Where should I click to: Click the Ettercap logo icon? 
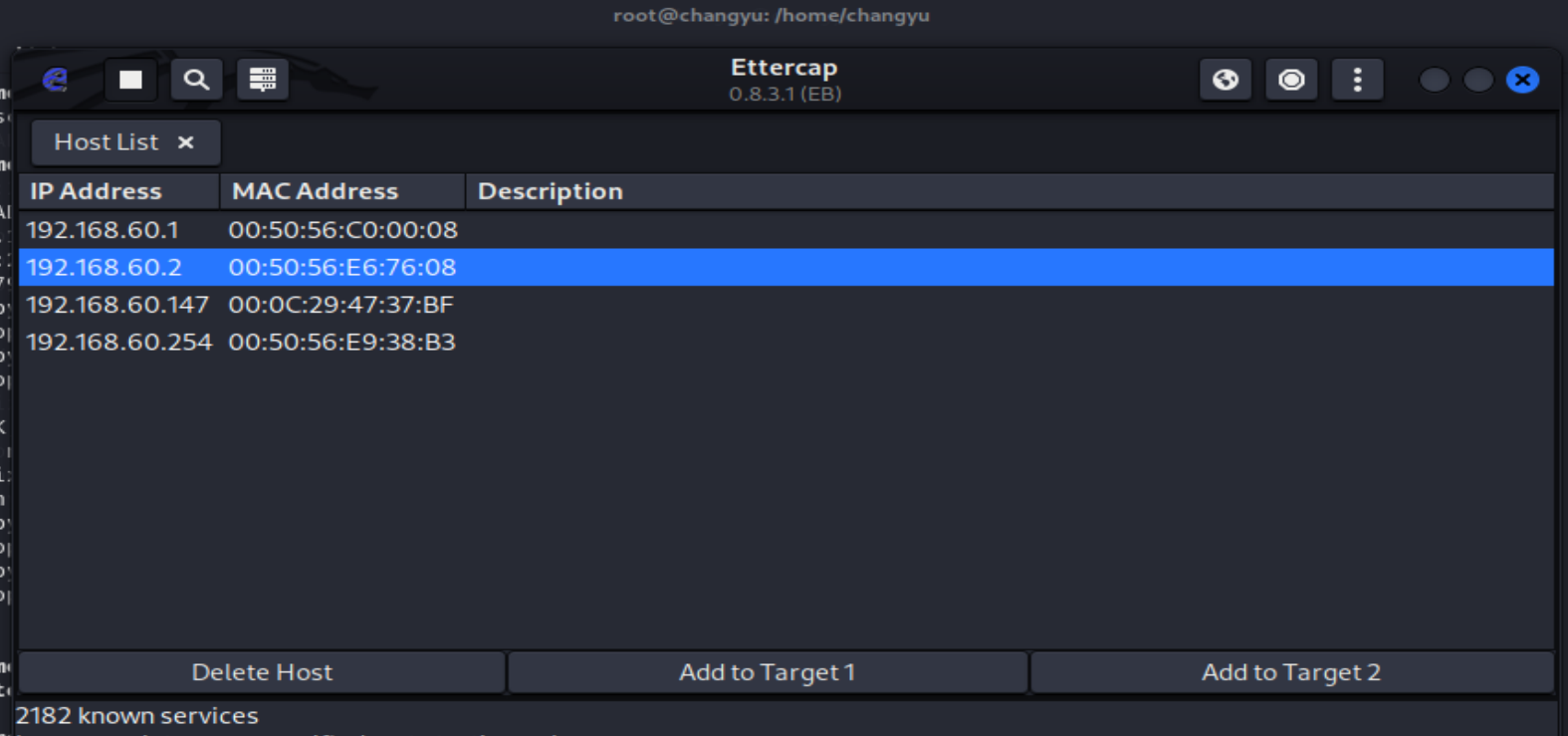pos(56,80)
